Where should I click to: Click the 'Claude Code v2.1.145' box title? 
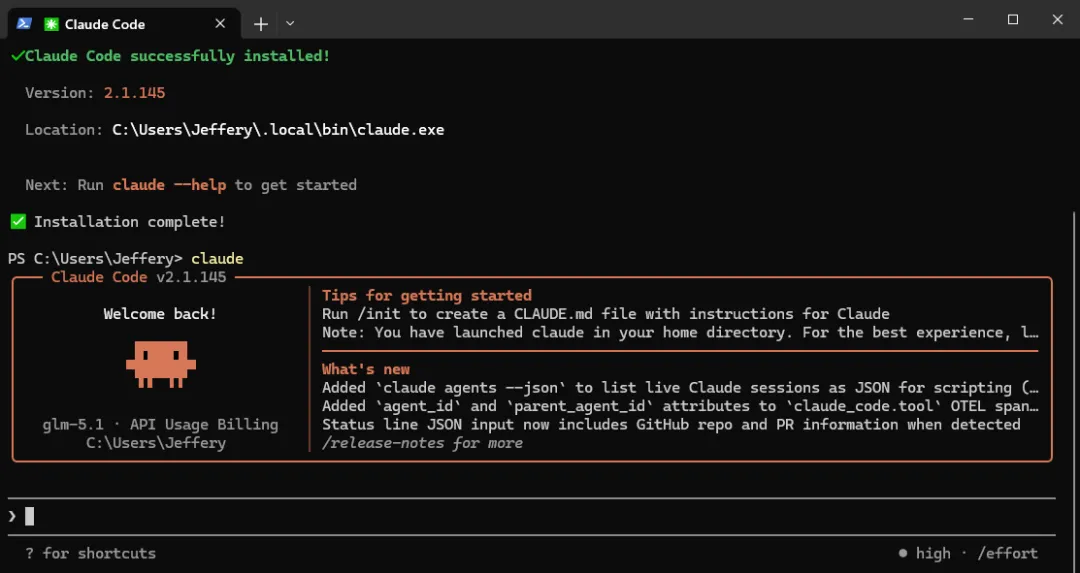coord(138,277)
